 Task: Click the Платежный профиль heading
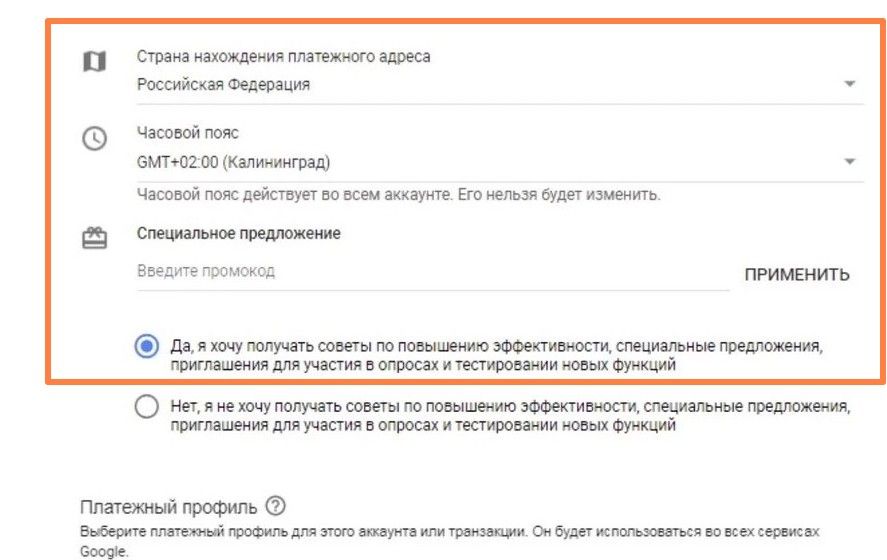point(169,507)
